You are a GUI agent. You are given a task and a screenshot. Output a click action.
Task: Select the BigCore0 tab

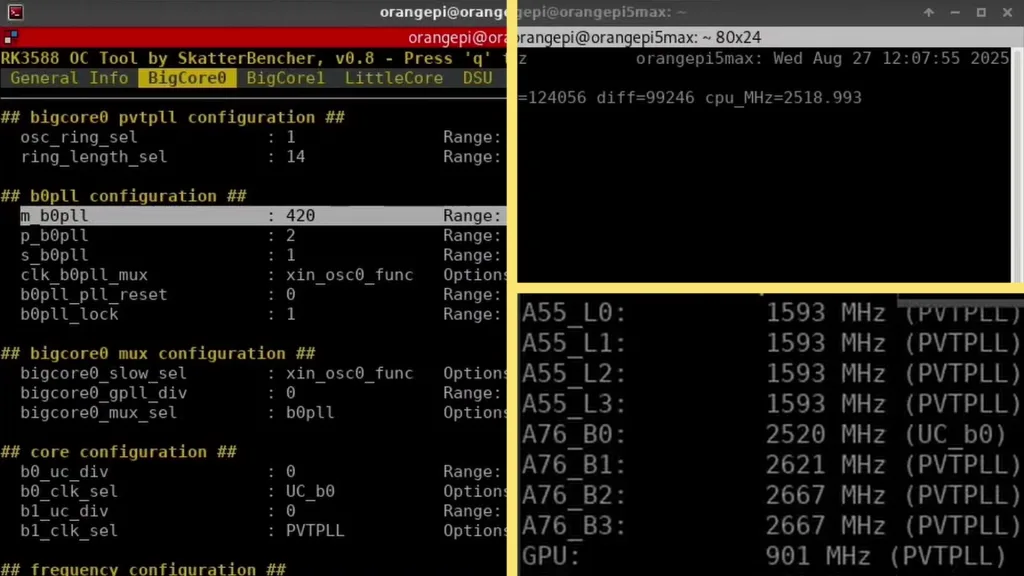point(187,78)
